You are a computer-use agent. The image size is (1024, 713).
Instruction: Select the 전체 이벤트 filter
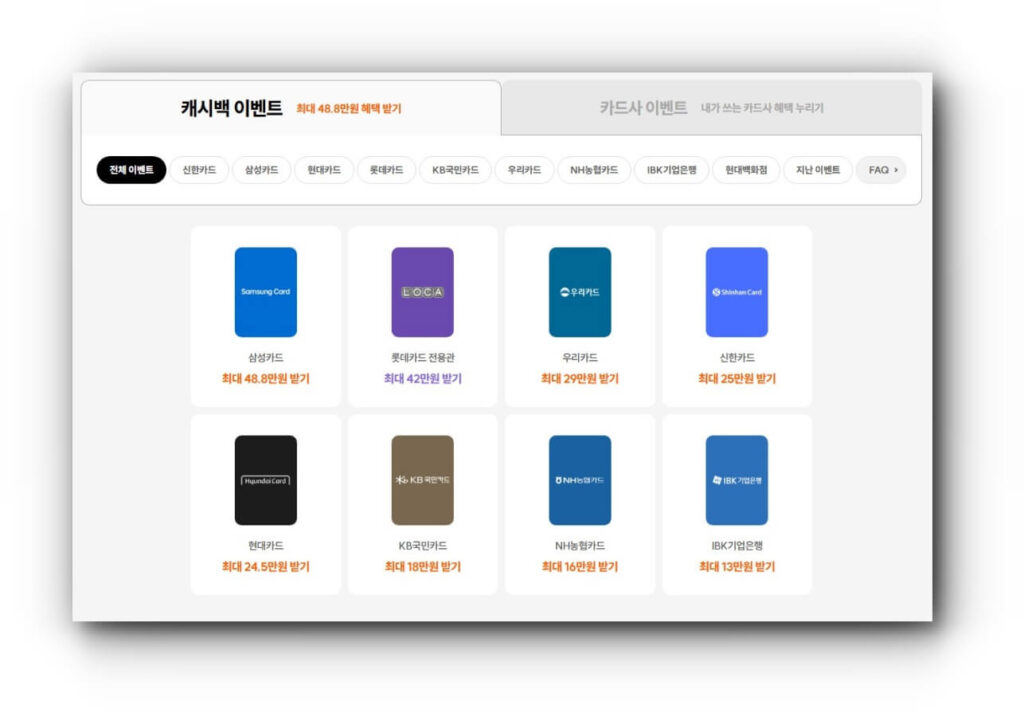click(131, 170)
